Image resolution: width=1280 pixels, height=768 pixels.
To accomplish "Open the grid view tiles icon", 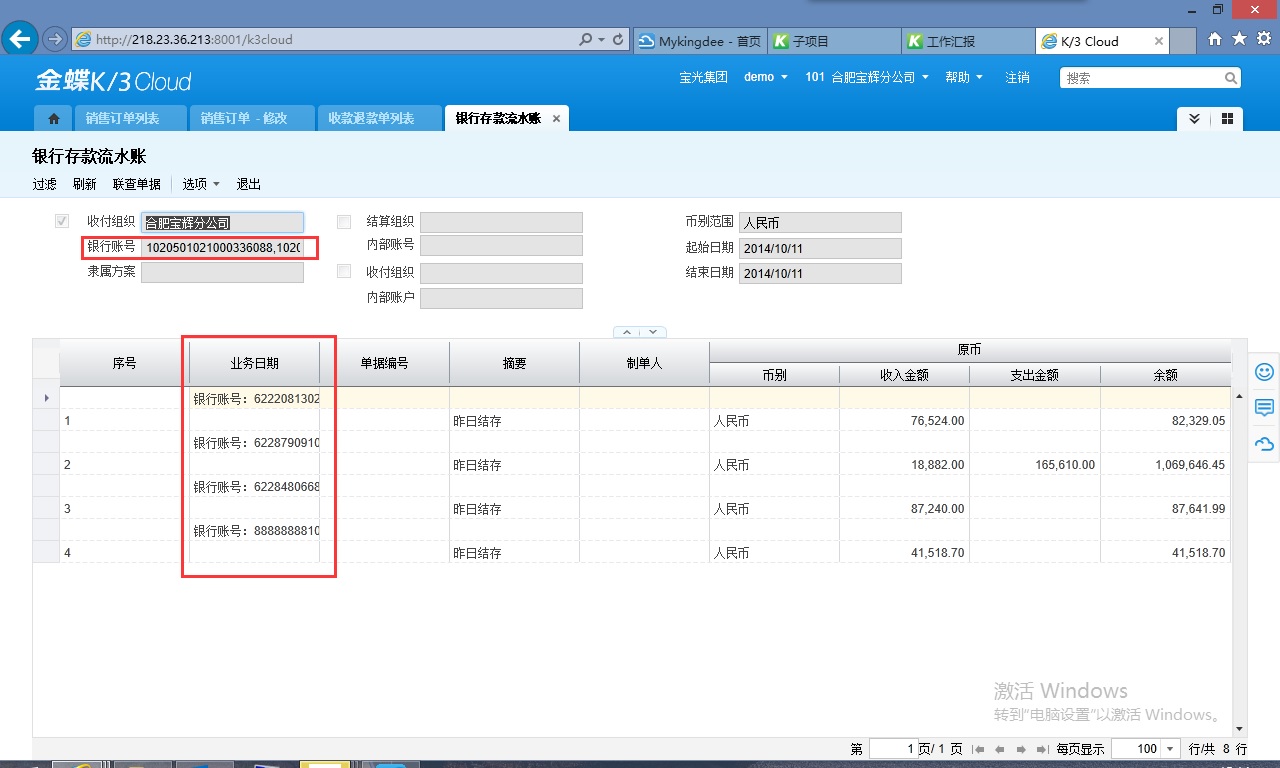I will (1227, 118).
